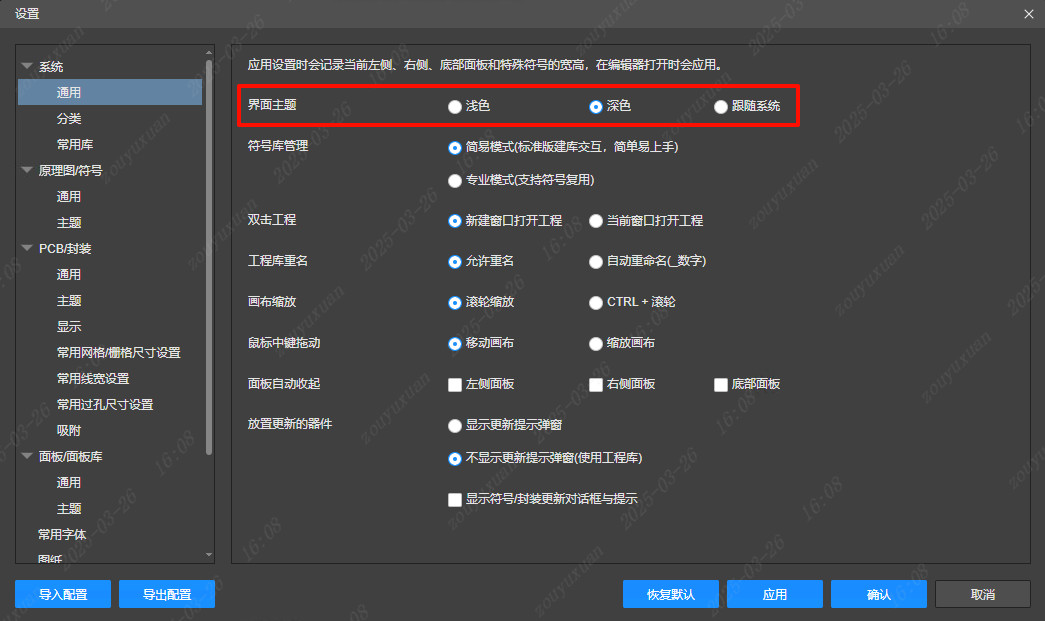
Task: Collapse the PCB/封装 category
Action: pyautogui.click(x=24, y=248)
